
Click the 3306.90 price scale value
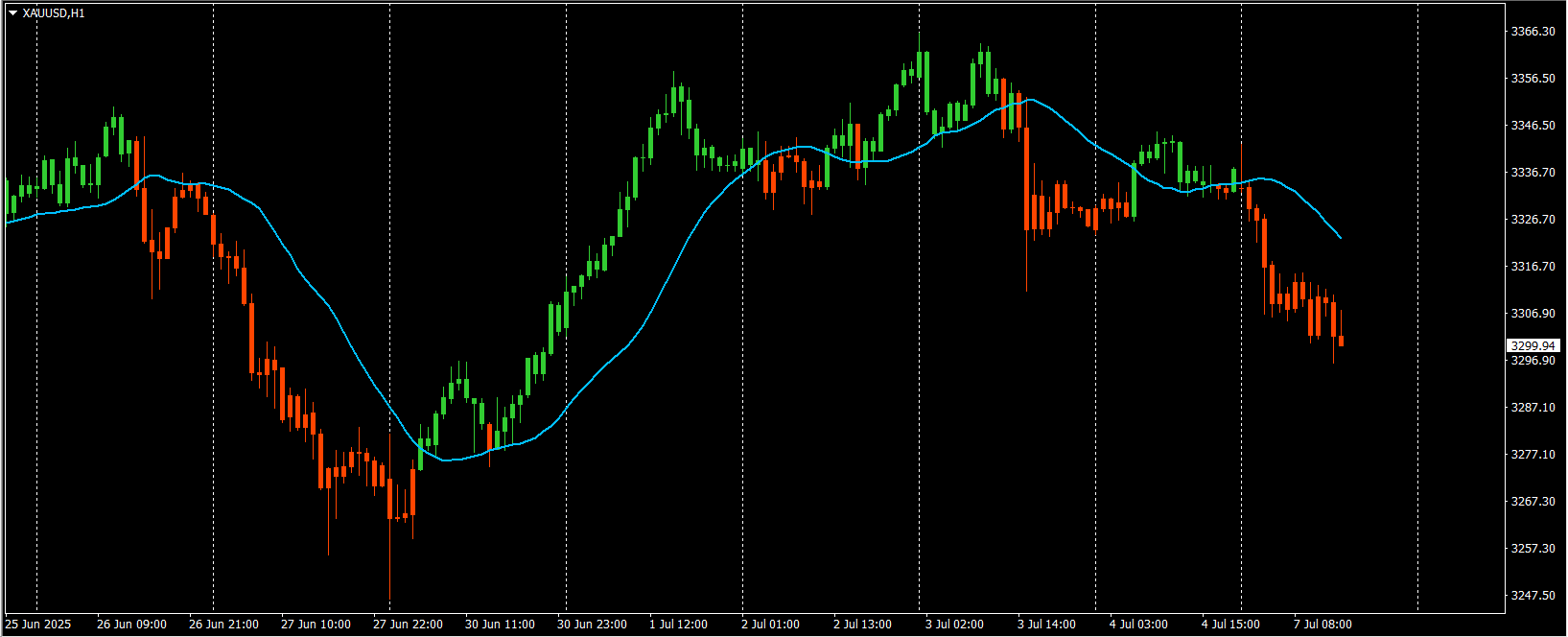1533,314
